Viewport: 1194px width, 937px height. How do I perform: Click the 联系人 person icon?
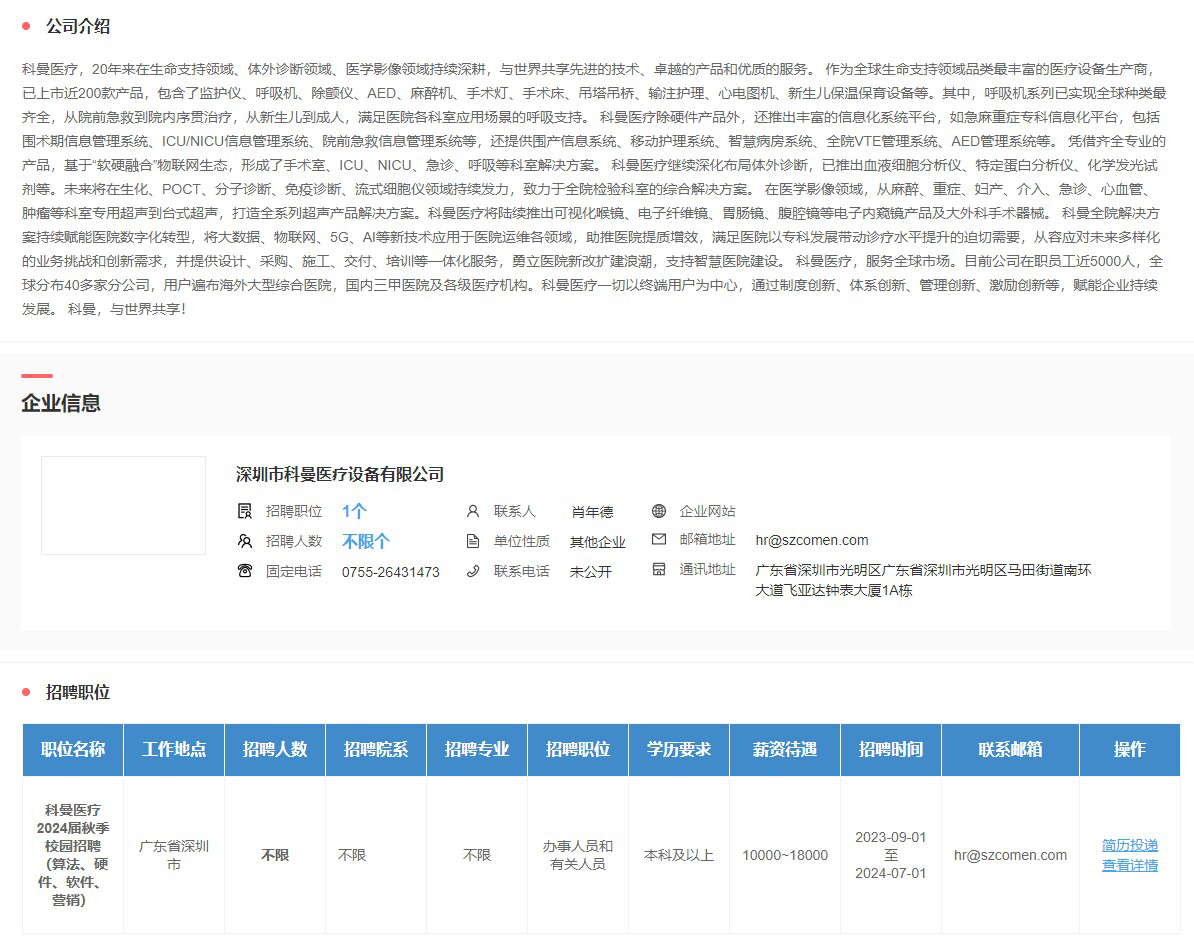tap(473, 511)
